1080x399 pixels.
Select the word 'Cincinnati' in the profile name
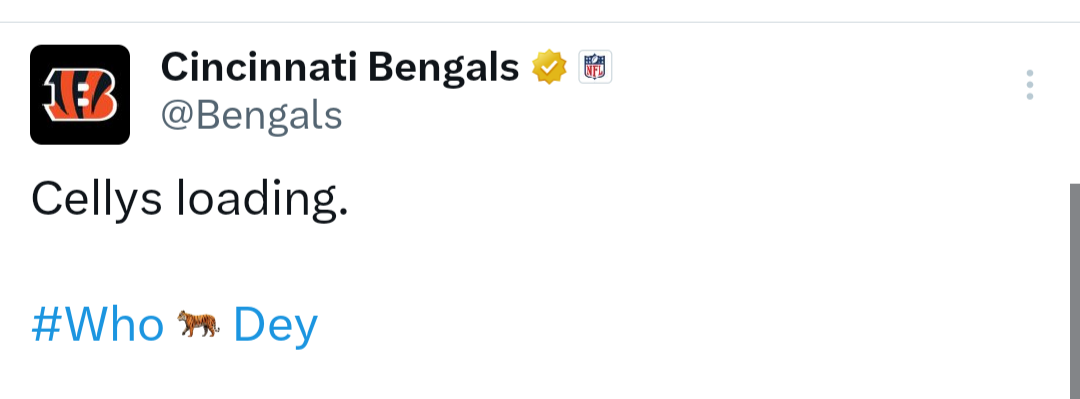(259, 68)
